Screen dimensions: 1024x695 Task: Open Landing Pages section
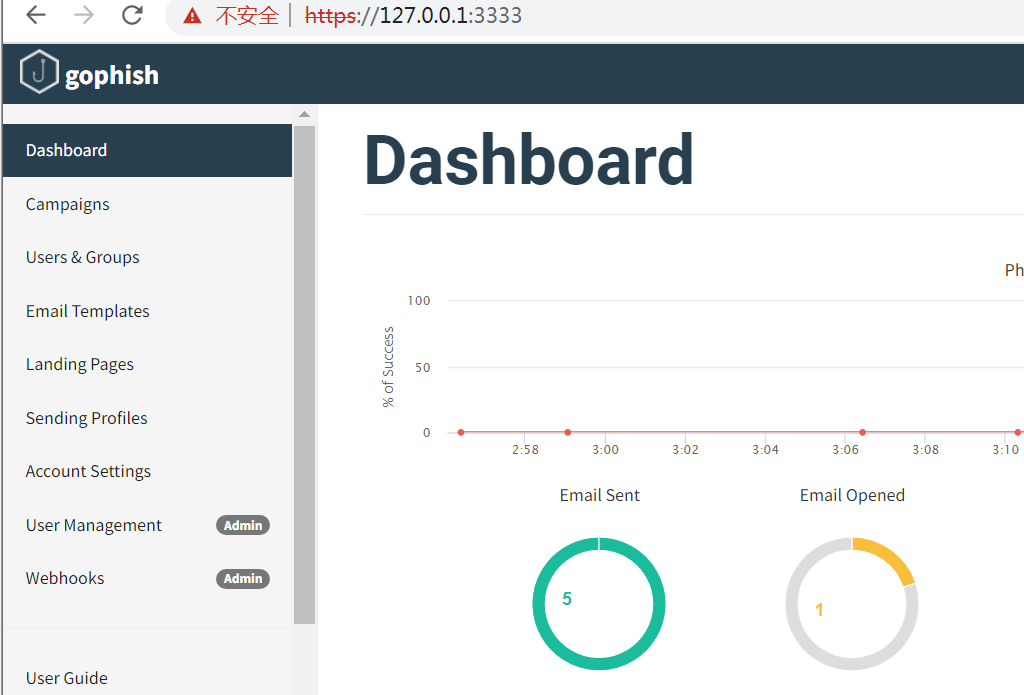pos(80,364)
